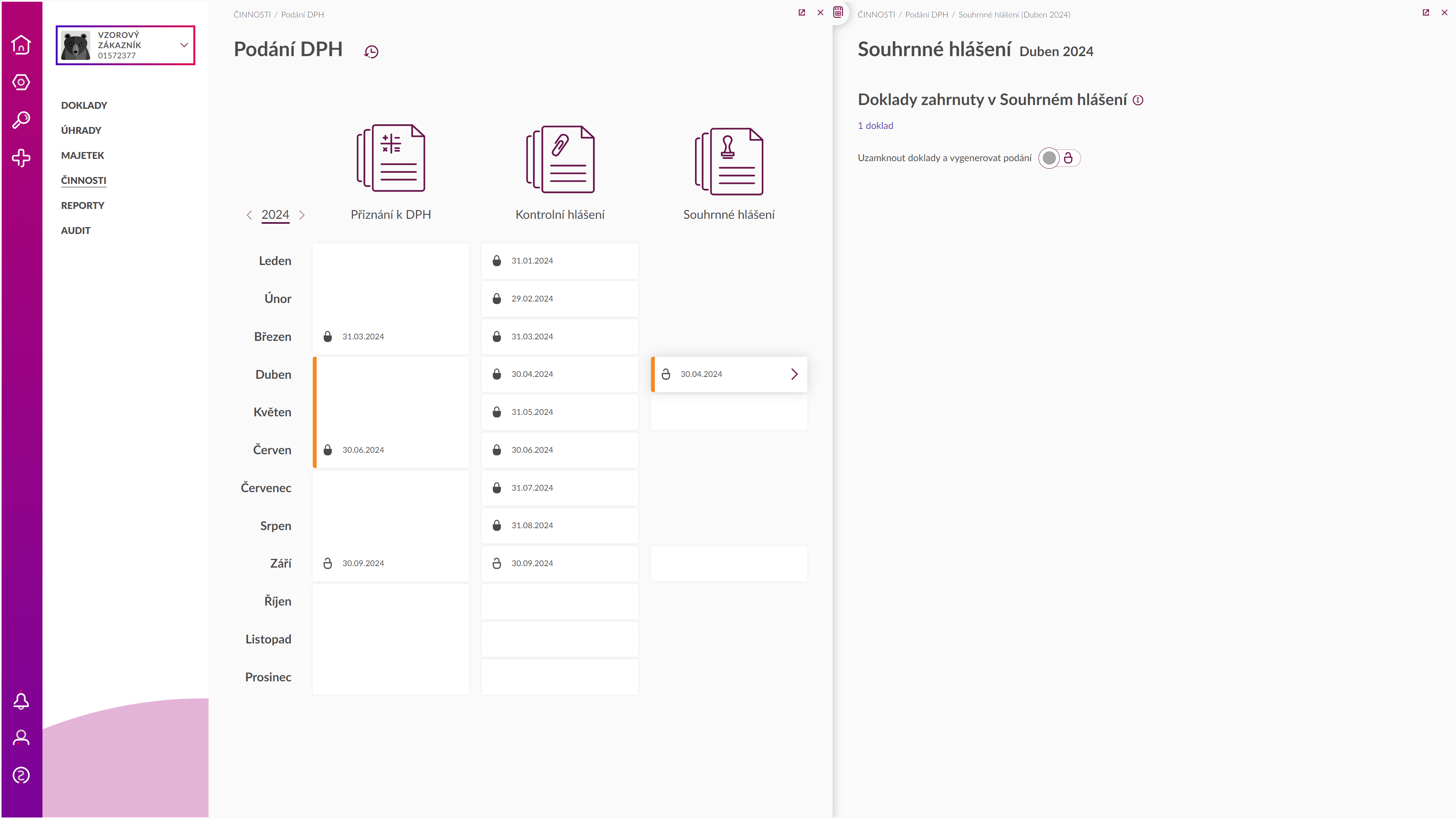Open Kontrolní hlášení 31.08.2024 entry
The width and height of the screenshot is (1456, 819).
click(x=560, y=525)
